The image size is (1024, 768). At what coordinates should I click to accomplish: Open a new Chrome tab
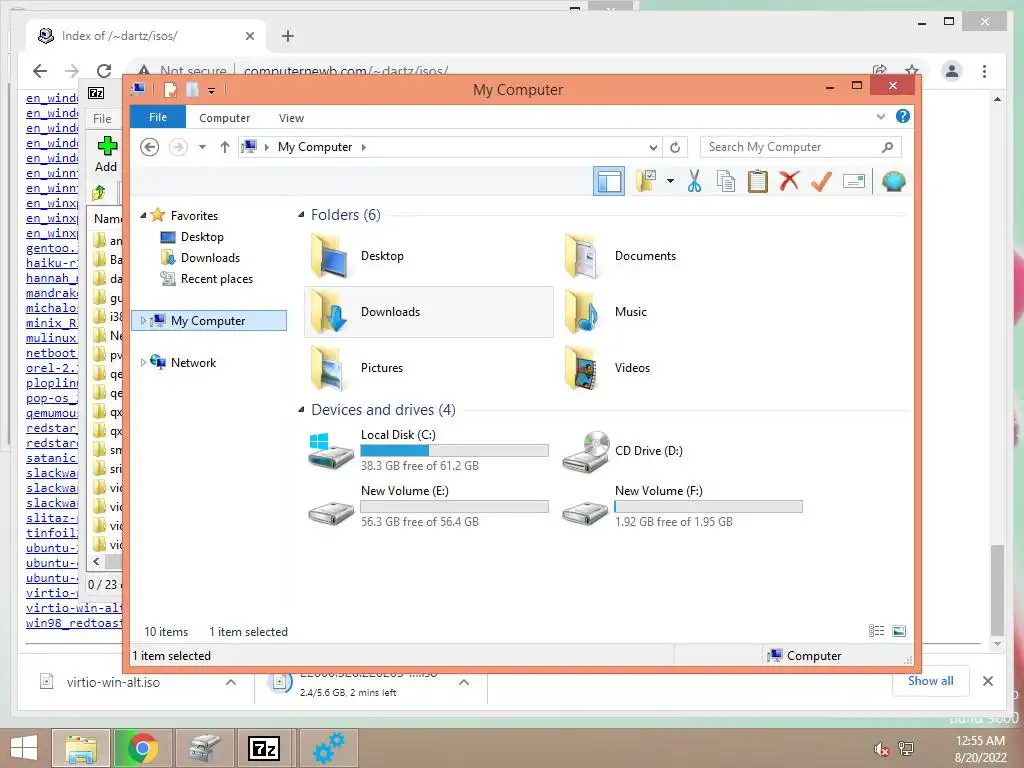(x=288, y=36)
